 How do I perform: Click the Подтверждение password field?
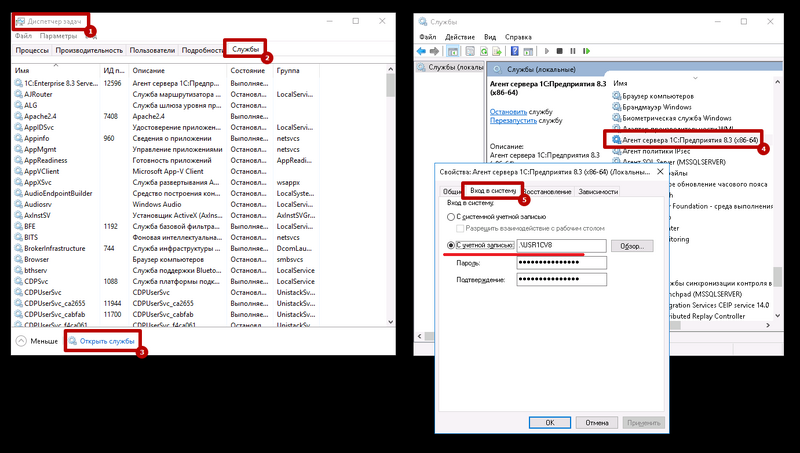click(561, 280)
